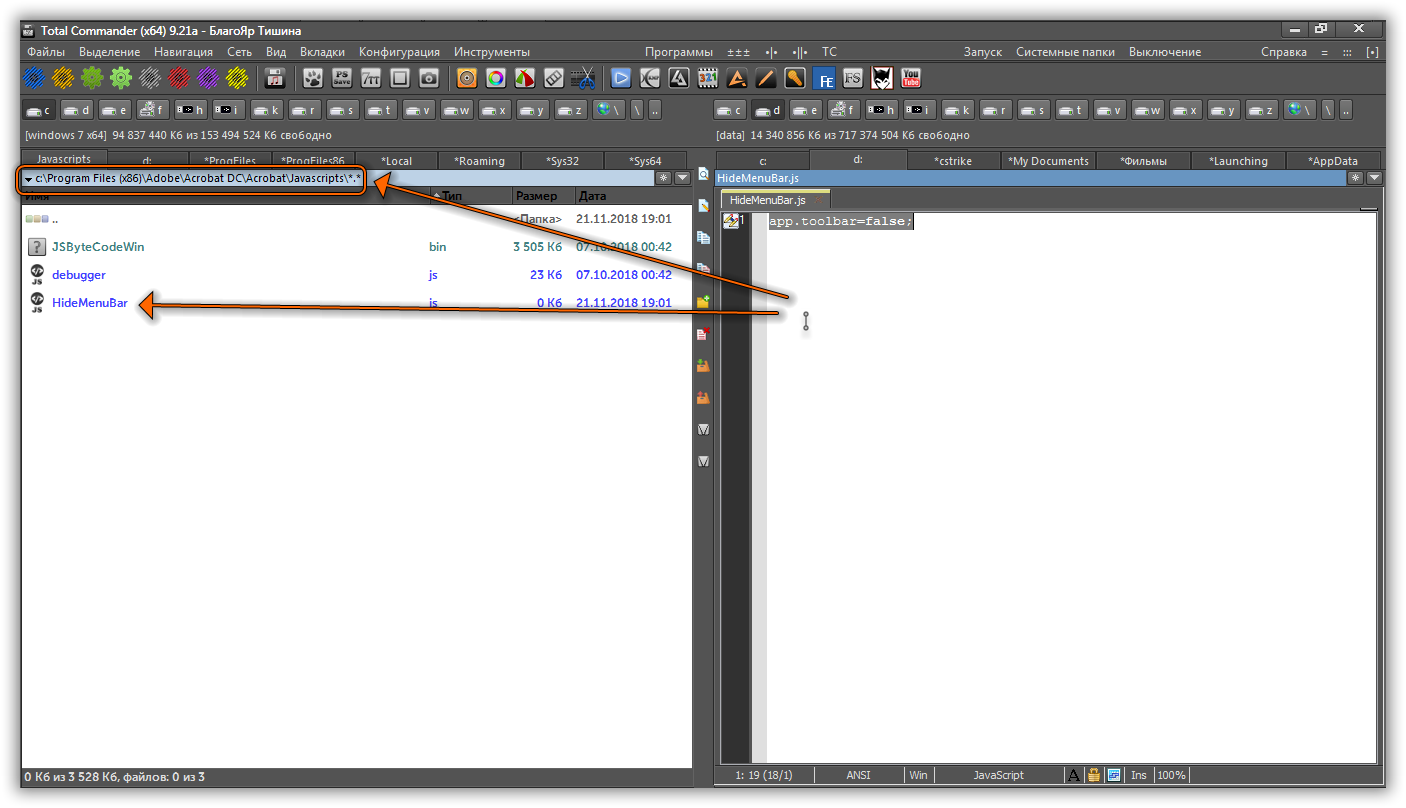Open the Программы menu
This screenshot has width=1406, height=808.
click(x=679, y=52)
